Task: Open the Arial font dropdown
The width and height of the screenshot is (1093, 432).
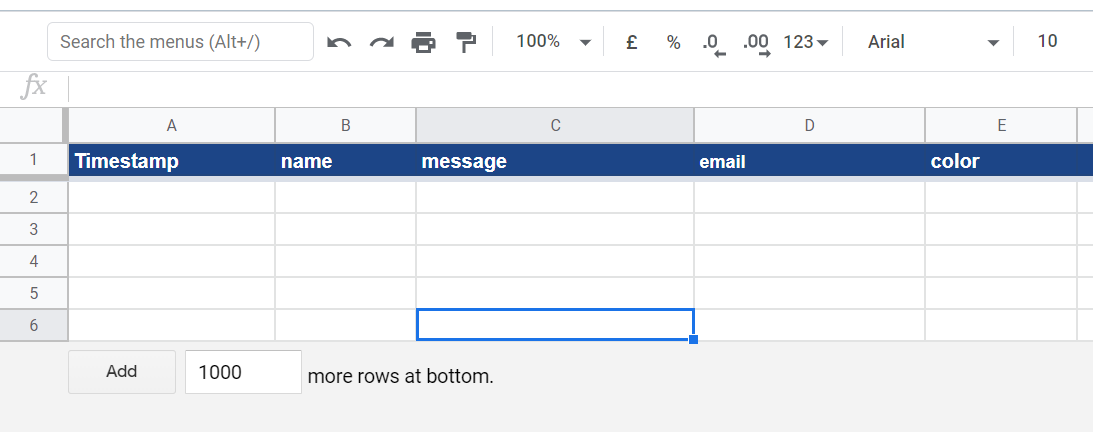Action: pyautogui.click(x=933, y=42)
